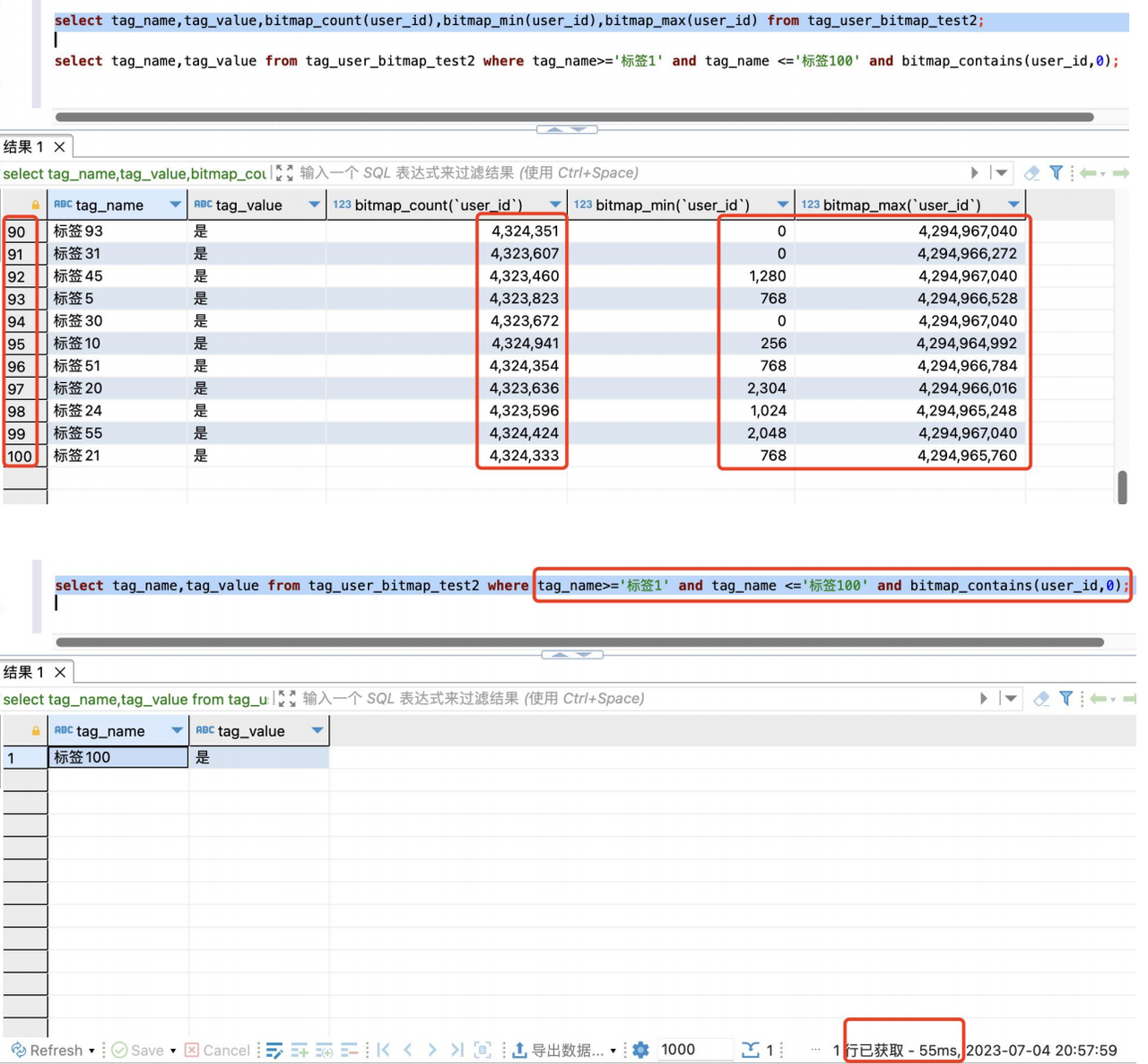The image size is (1148, 1064).
Task: Open the Save options dropdown arrow
Action: pos(173,1051)
